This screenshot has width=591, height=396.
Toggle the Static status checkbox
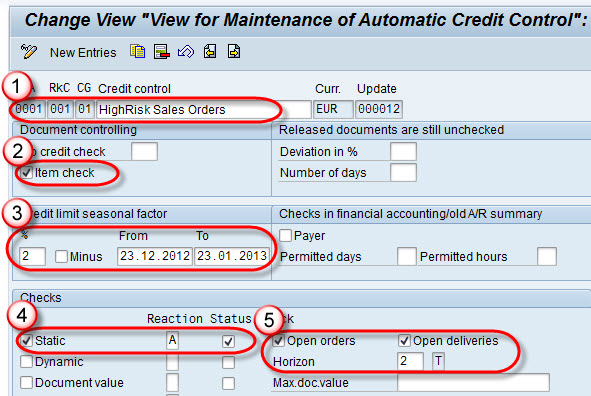228,341
